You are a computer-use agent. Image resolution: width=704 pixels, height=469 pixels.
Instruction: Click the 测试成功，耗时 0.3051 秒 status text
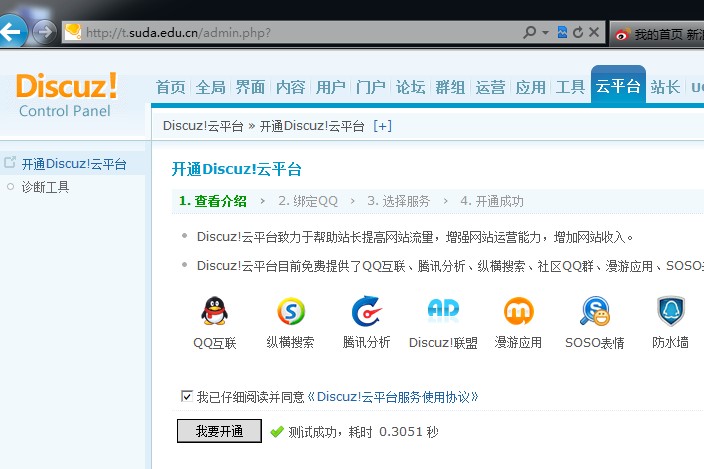tap(363, 432)
